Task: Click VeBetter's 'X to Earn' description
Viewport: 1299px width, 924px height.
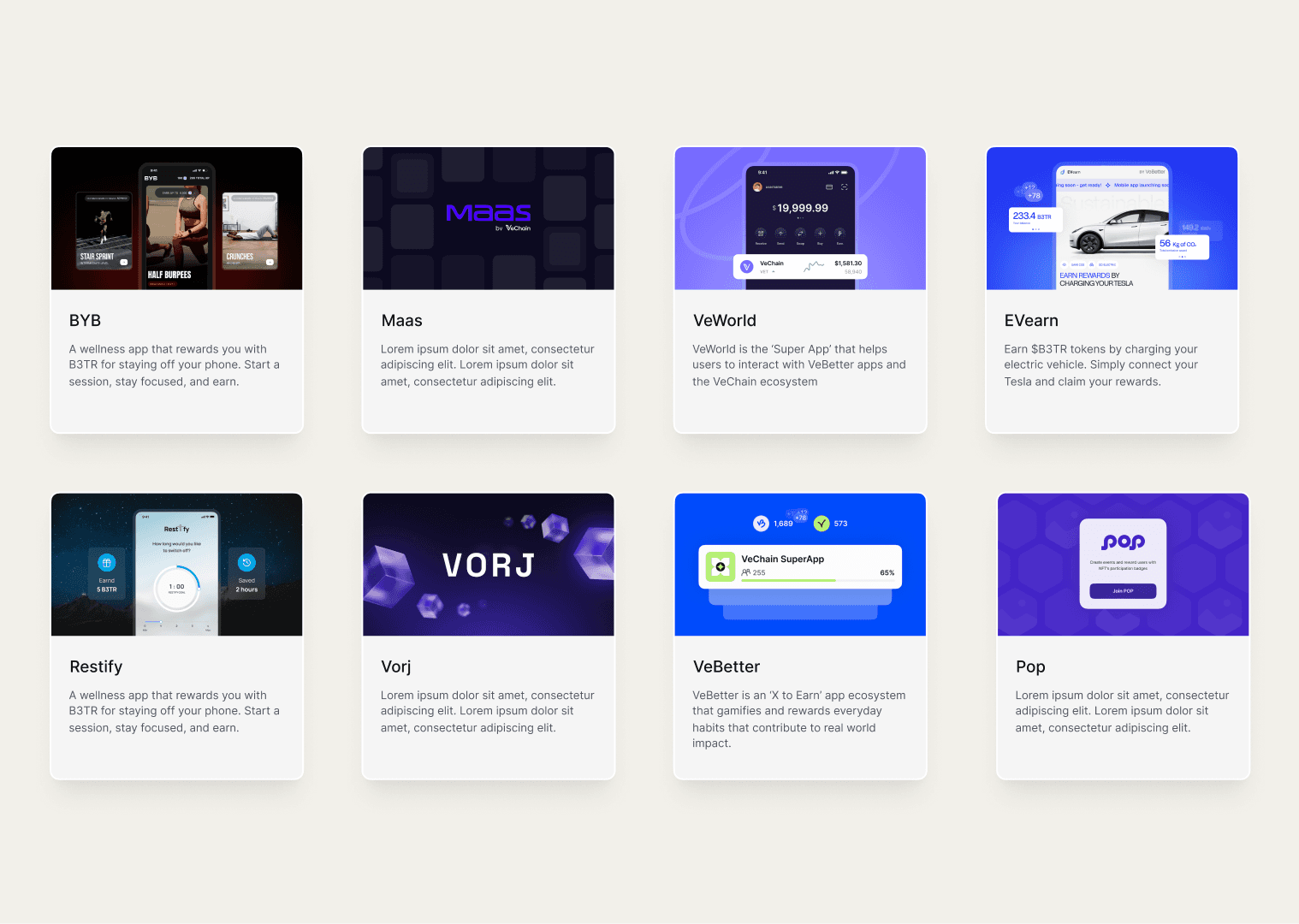Action: 799,720
